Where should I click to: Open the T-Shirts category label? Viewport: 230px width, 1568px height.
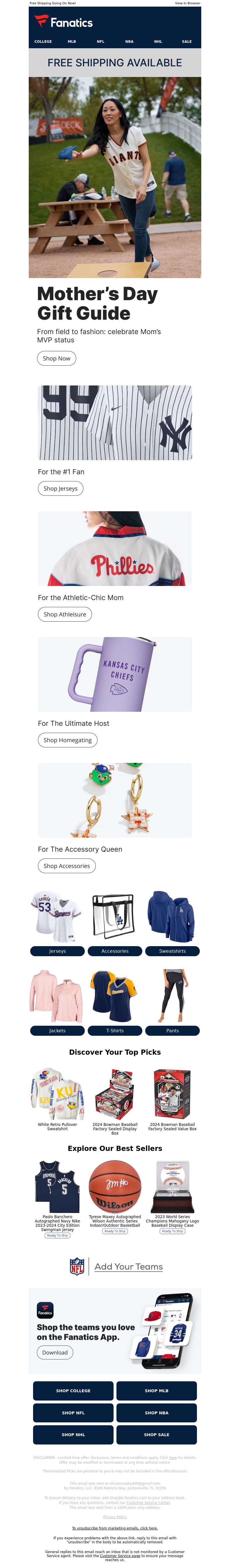click(115, 1031)
